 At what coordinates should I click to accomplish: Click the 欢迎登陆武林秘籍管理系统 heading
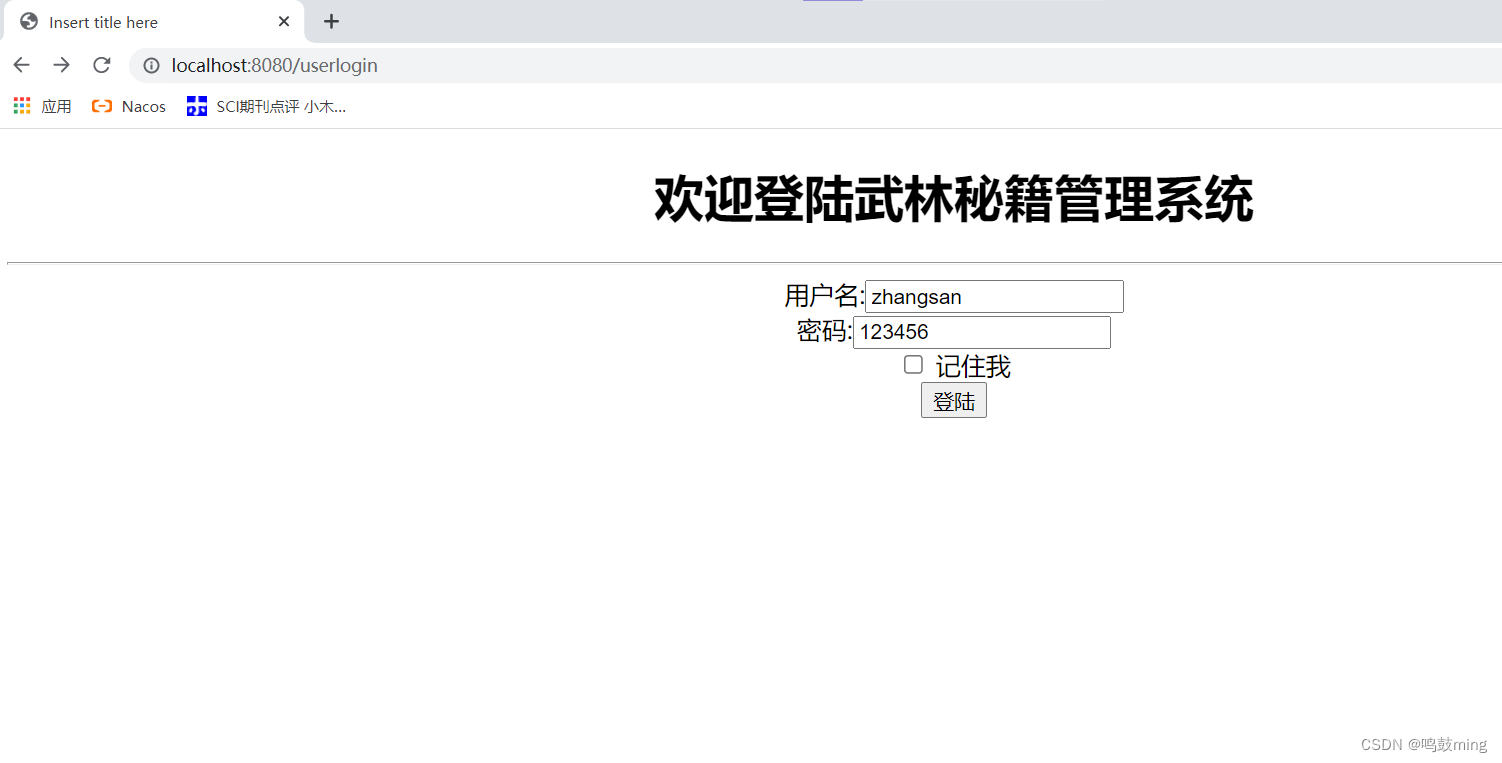(x=953, y=197)
